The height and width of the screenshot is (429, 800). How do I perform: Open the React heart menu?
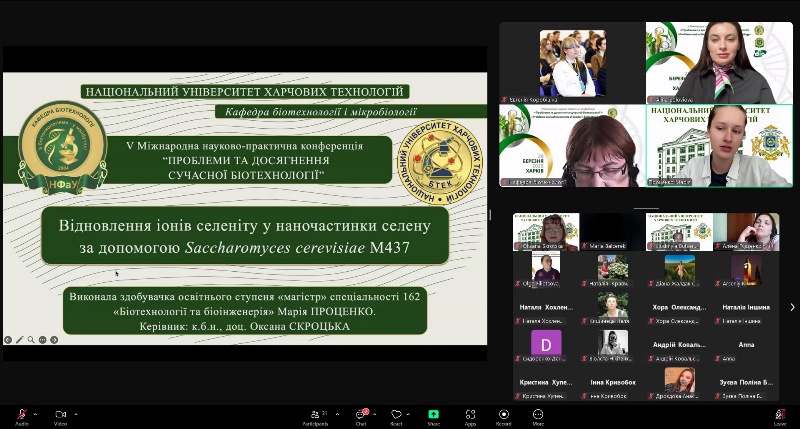coord(396,416)
